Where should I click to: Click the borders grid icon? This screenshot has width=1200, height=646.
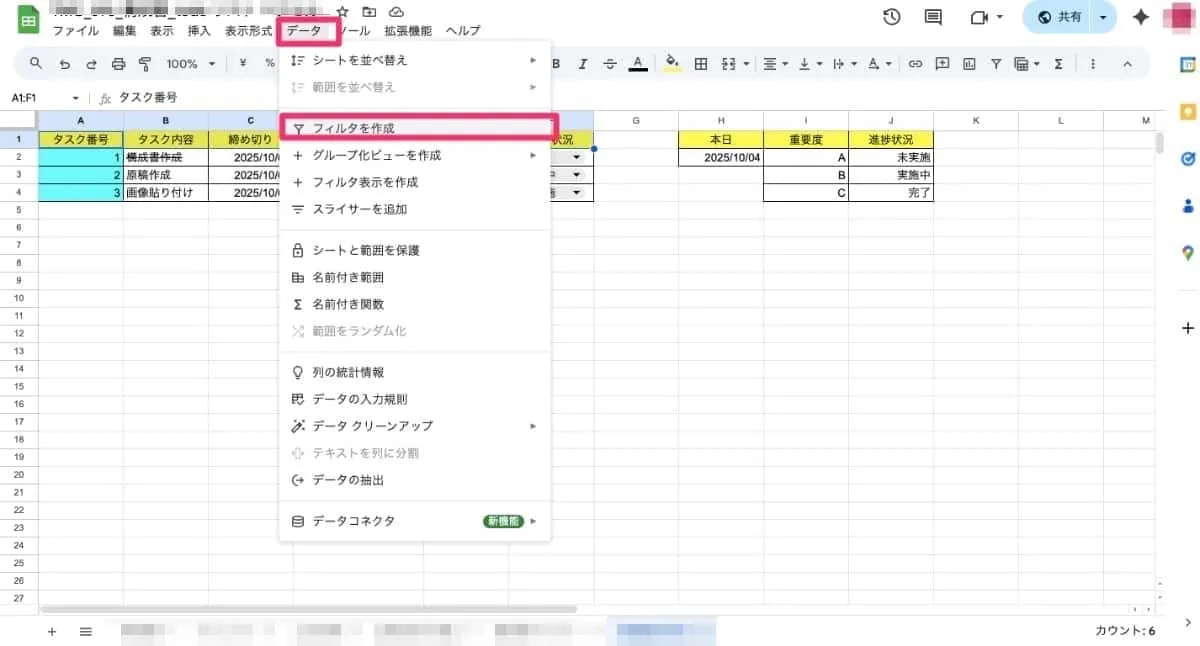(701, 64)
